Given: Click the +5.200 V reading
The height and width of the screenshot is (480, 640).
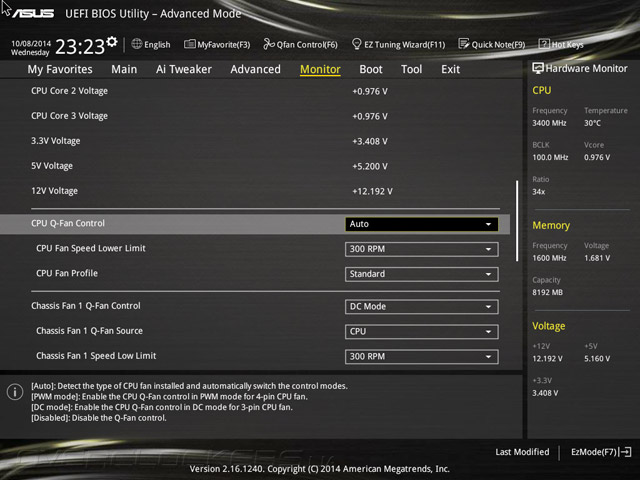Looking at the screenshot, I should click(370, 166).
